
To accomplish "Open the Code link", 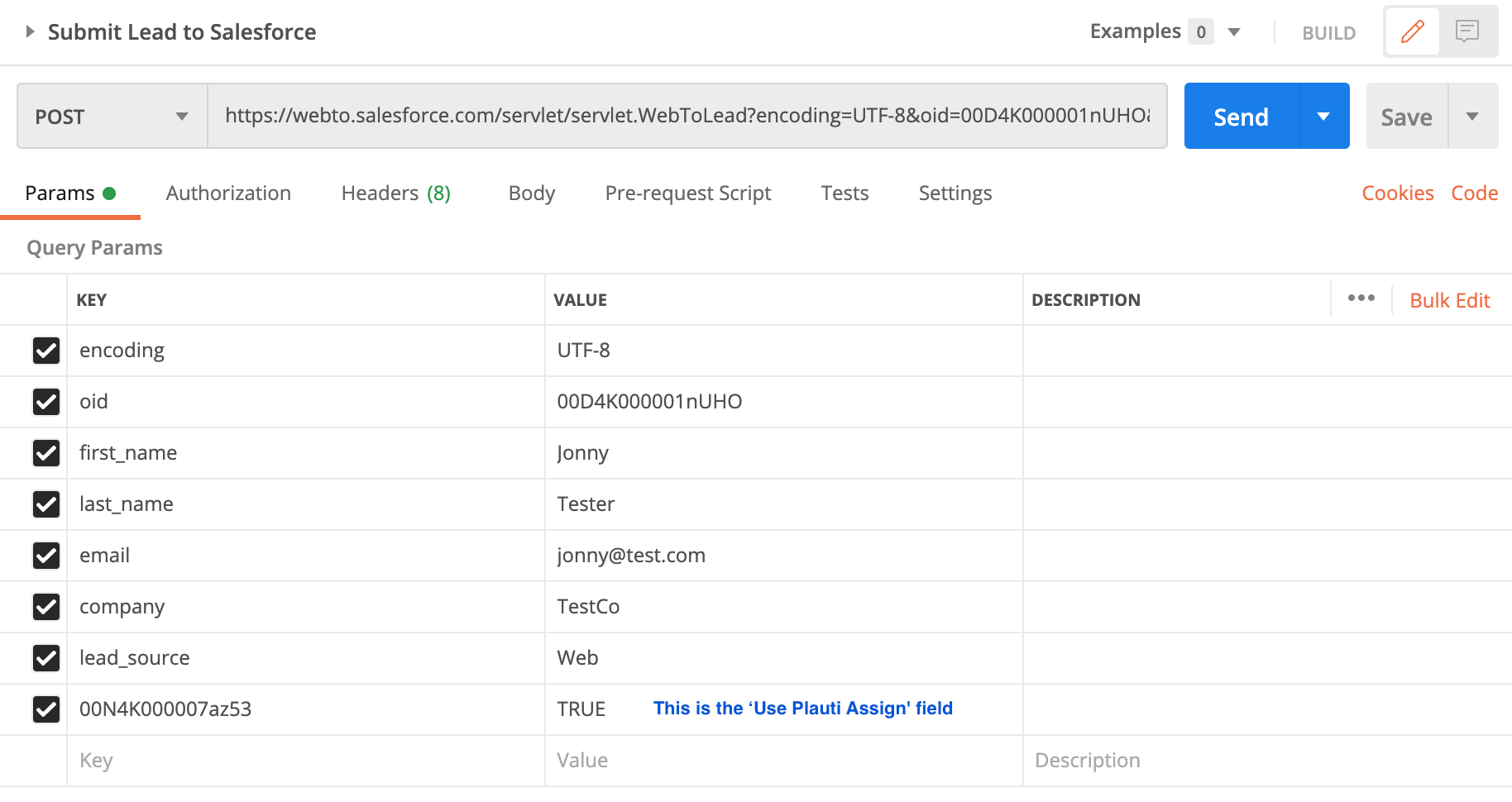I will click(1475, 193).
